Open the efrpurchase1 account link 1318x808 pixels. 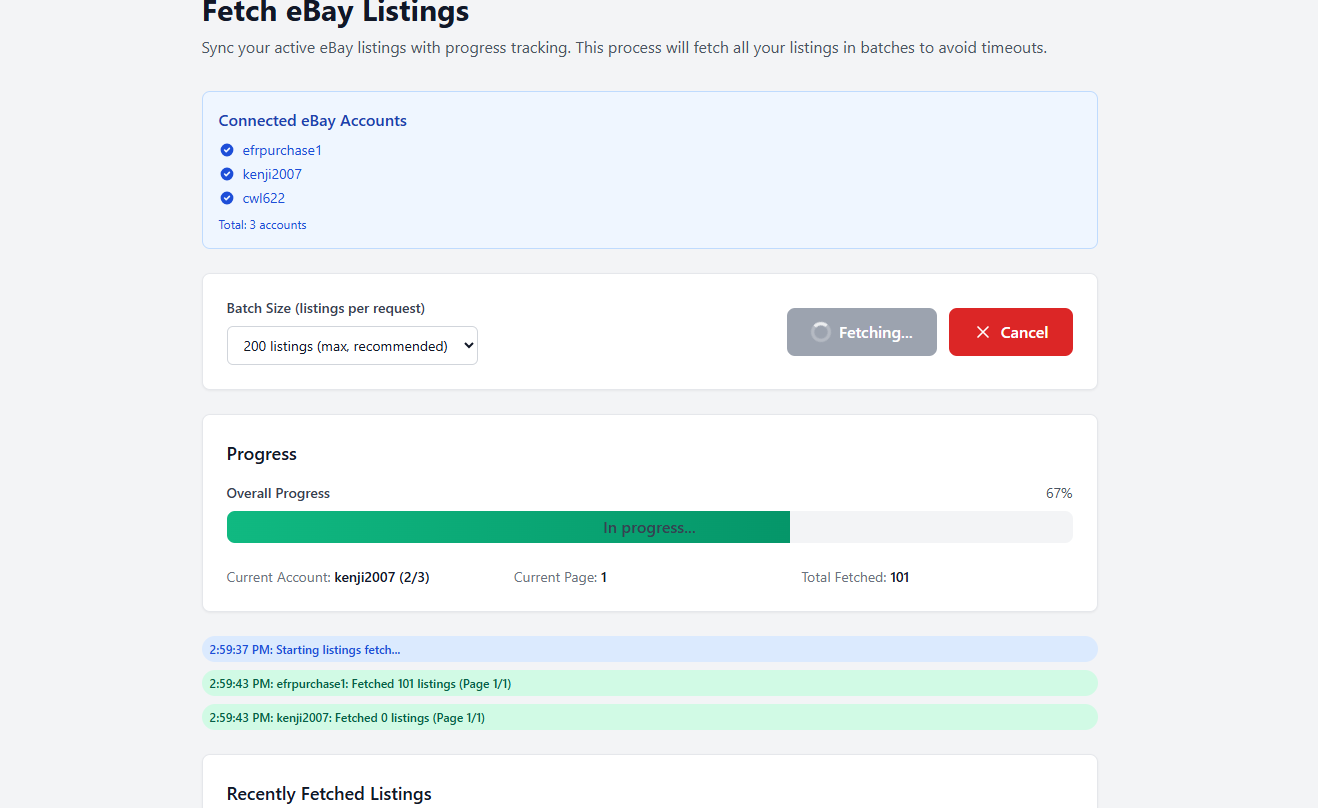282,150
